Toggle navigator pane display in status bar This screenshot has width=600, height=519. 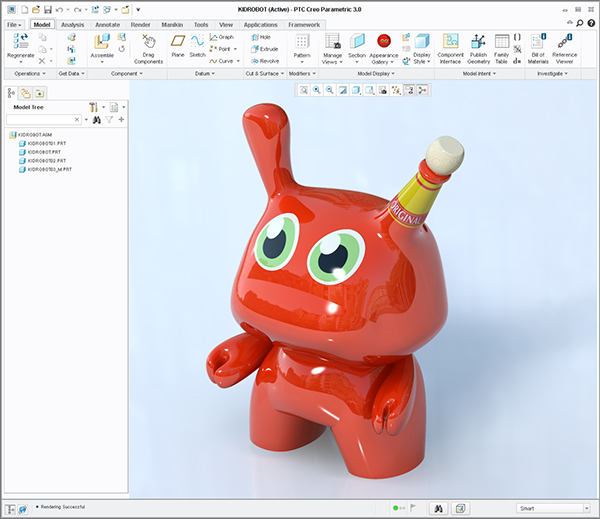[x=10, y=509]
